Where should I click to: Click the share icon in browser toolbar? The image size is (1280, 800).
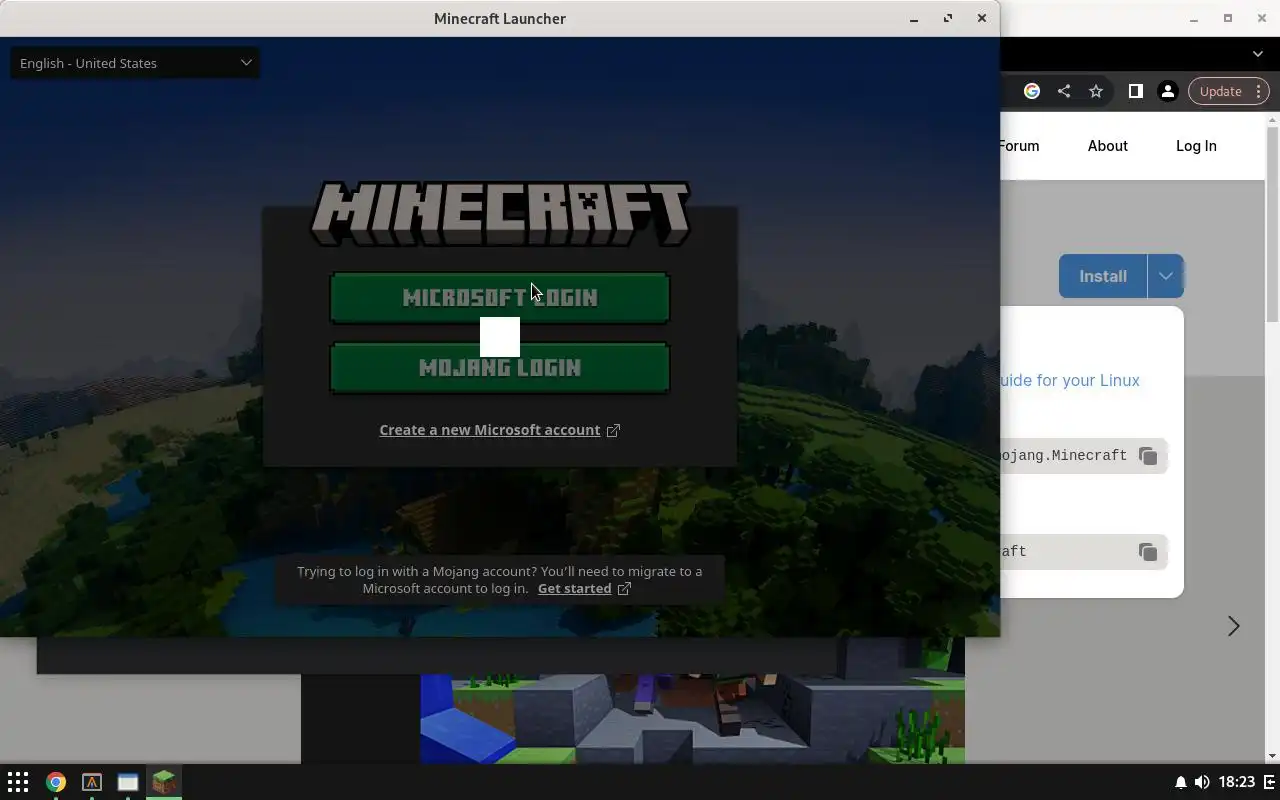[x=1064, y=91]
